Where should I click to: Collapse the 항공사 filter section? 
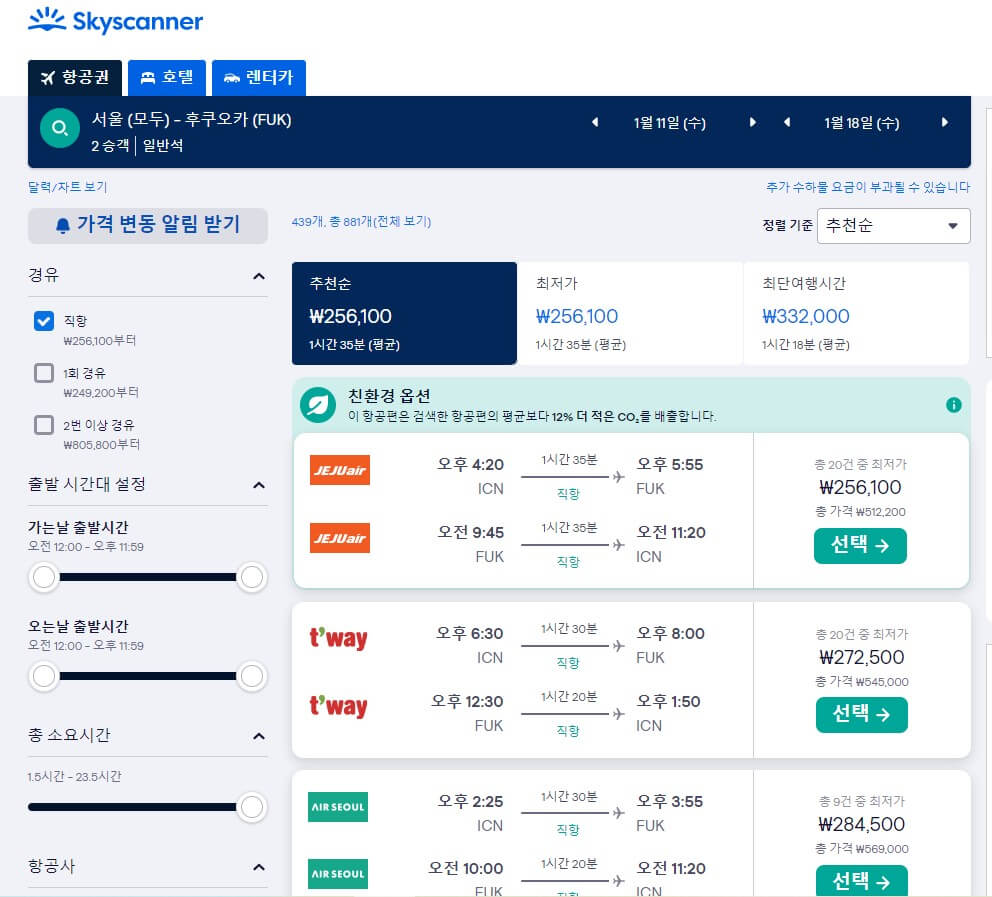click(x=259, y=867)
